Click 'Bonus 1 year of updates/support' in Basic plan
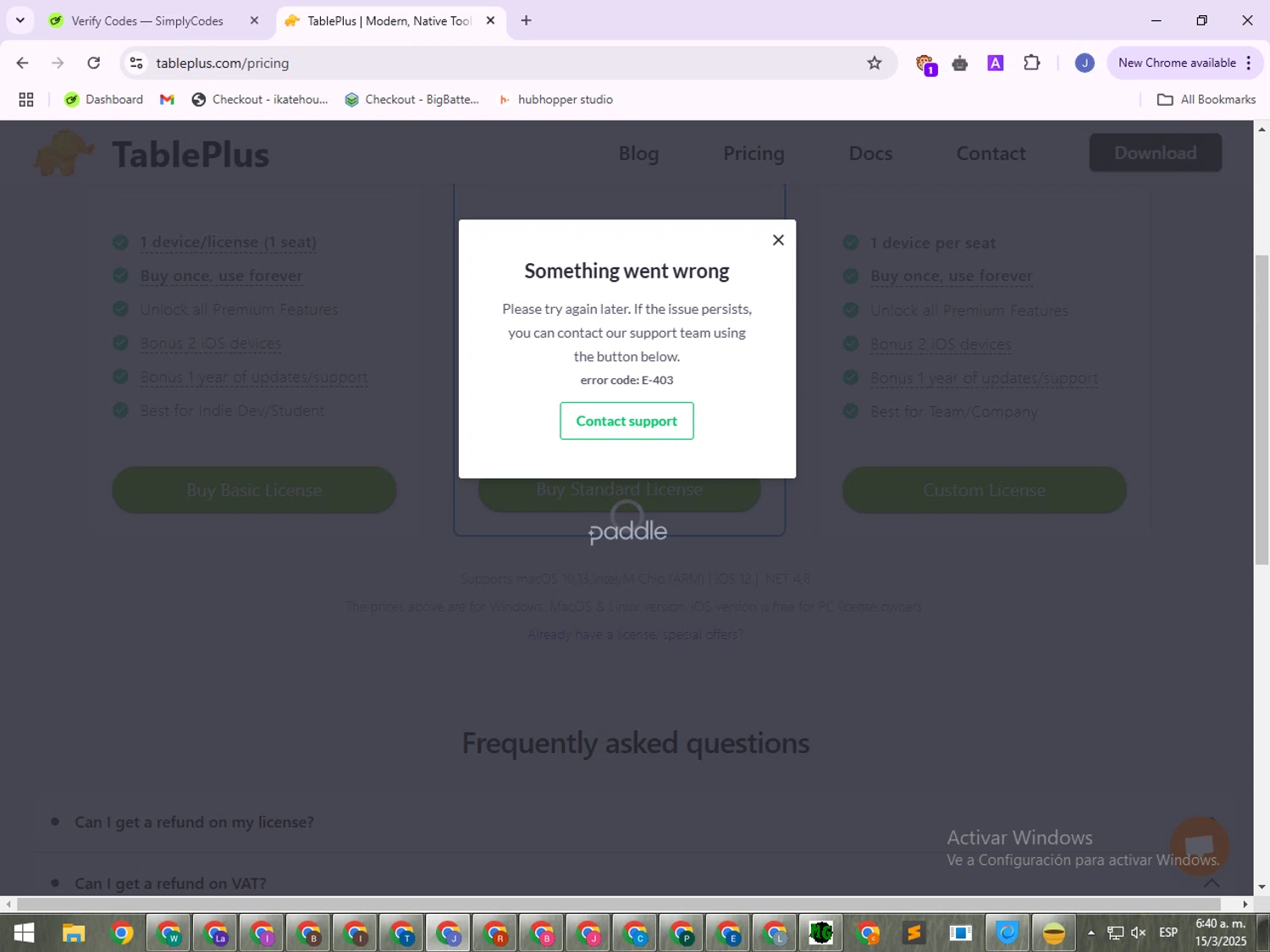Image resolution: width=1270 pixels, height=952 pixels. pyautogui.click(x=254, y=377)
